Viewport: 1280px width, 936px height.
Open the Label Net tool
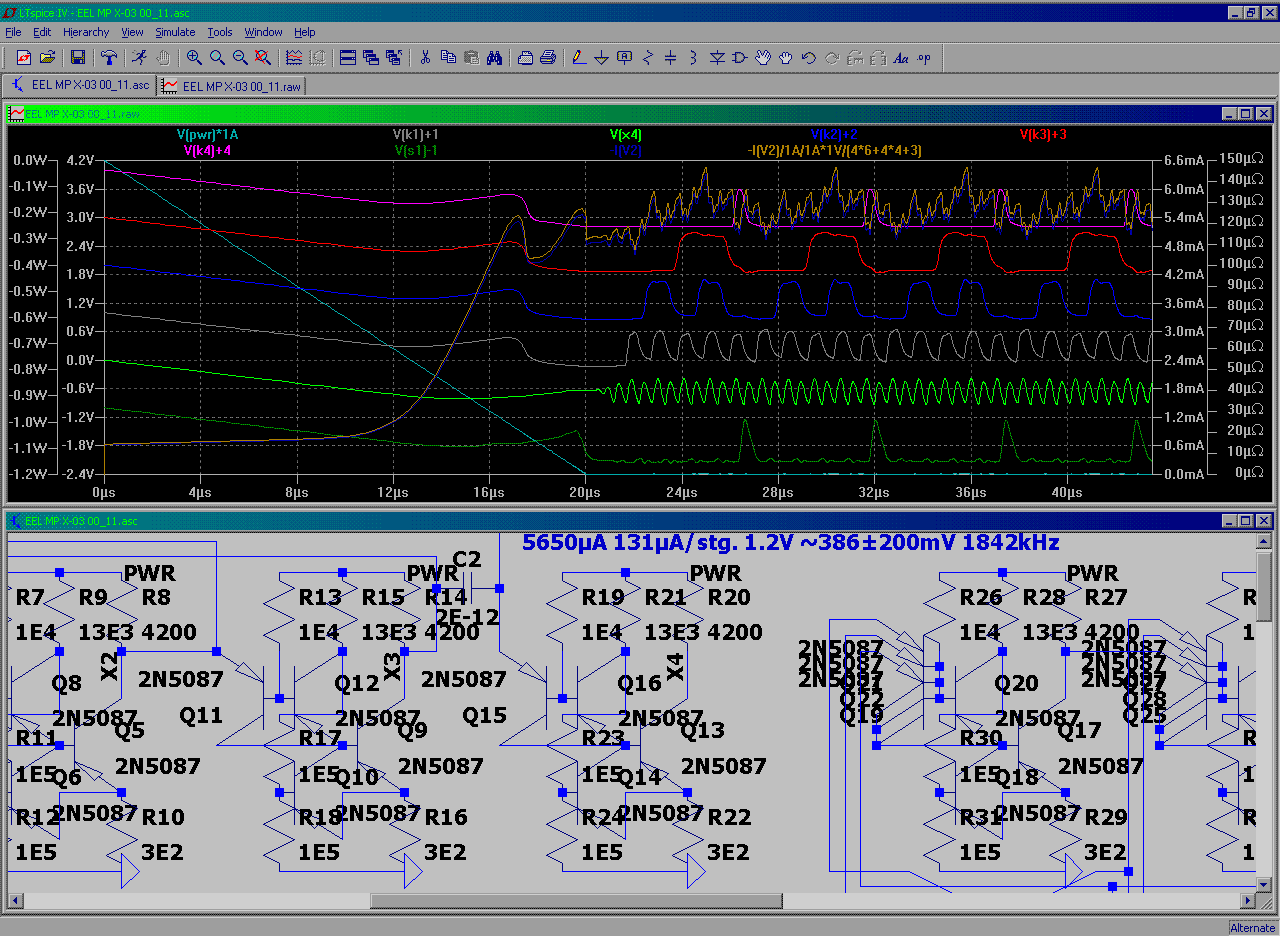(x=625, y=57)
